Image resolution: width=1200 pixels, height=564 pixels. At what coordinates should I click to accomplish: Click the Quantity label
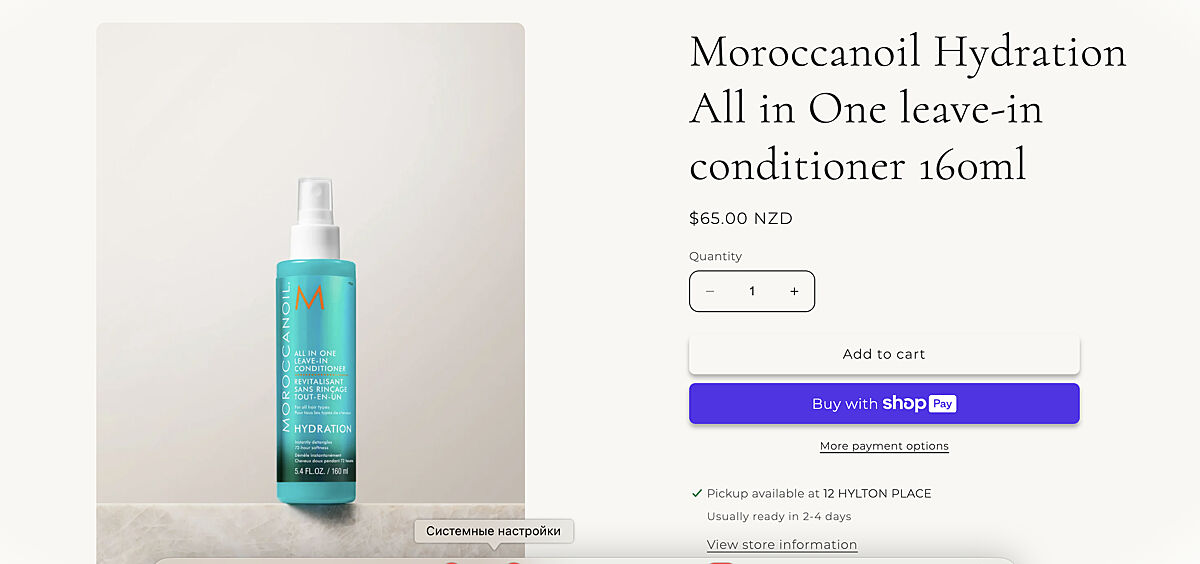coord(716,256)
